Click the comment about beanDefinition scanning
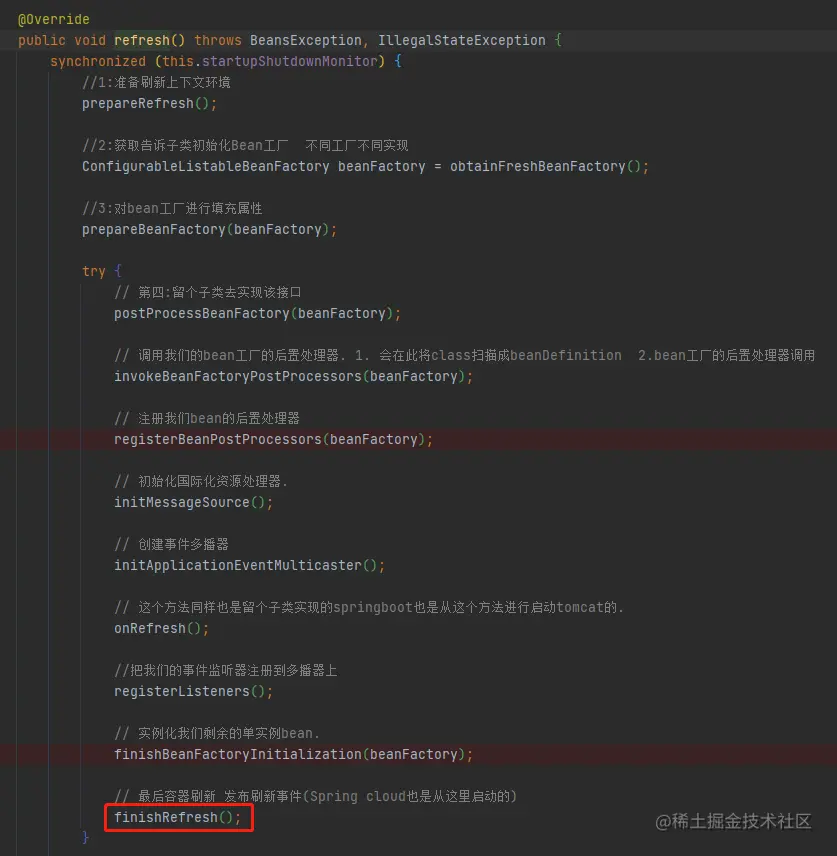837x856 pixels. point(465,355)
